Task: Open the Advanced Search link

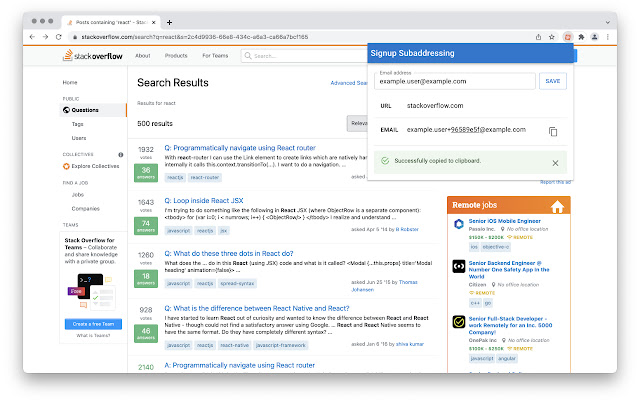Action: click(349, 83)
